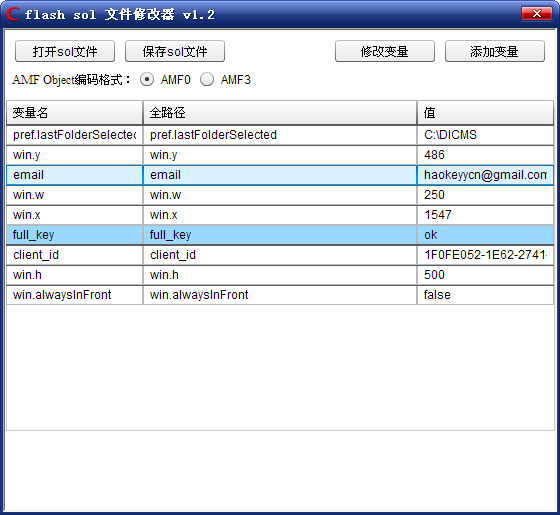Click the win.alwaysInFront value false
Image resolution: width=560 pixels, height=515 pixels.
(x=485, y=295)
